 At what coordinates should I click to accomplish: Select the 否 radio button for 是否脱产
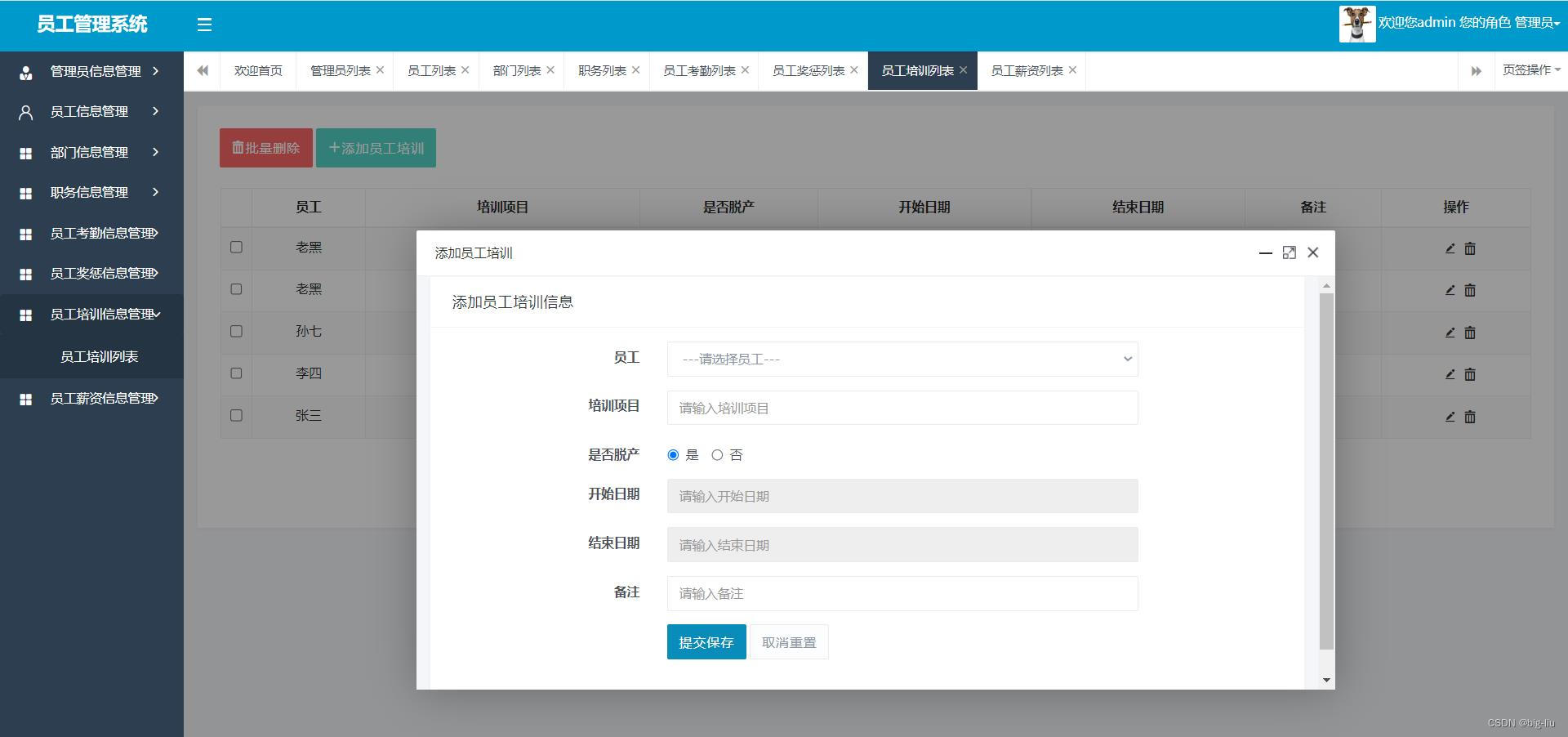717,455
